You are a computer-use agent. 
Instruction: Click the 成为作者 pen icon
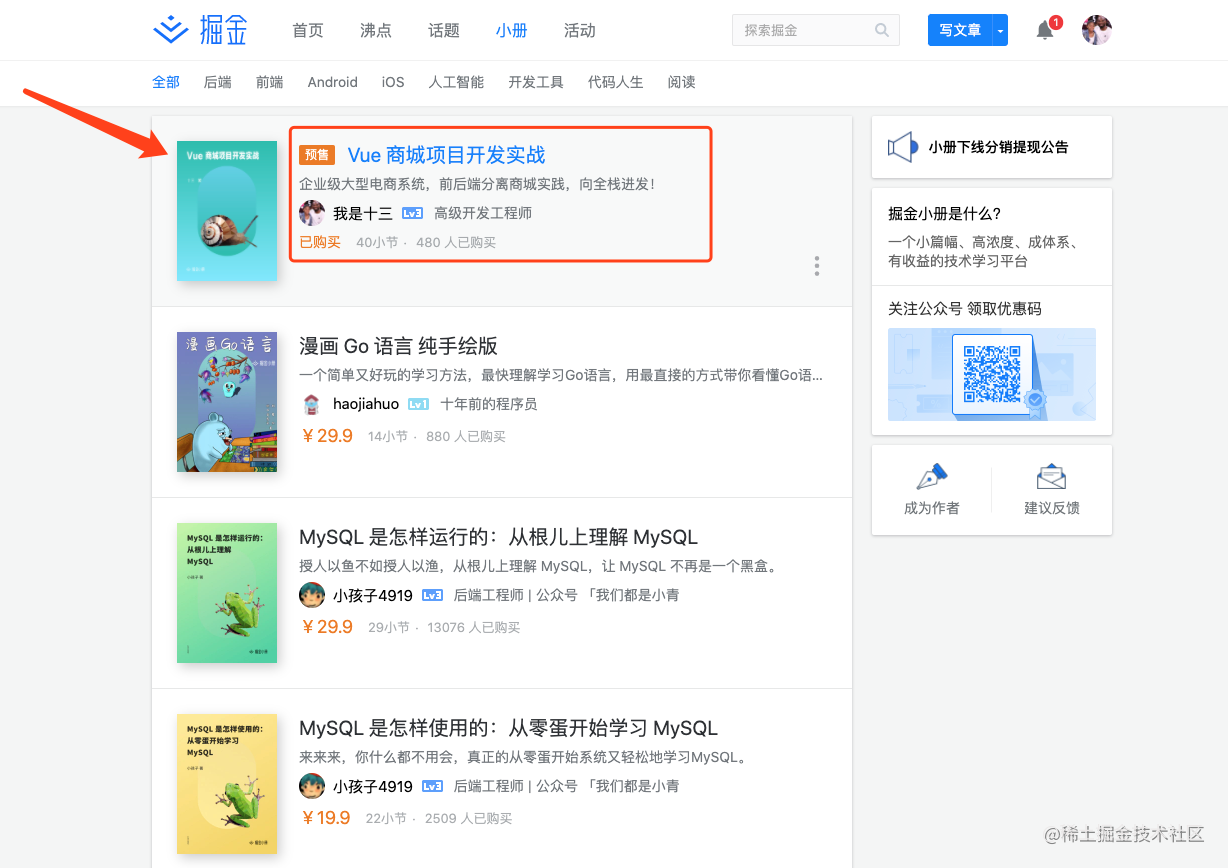click(x=932, y=477)
